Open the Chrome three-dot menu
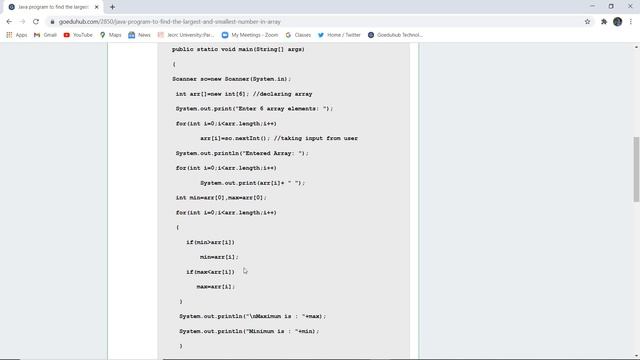Screen dimensions: 640x360 pyautogui.click(x=631, y=22)
